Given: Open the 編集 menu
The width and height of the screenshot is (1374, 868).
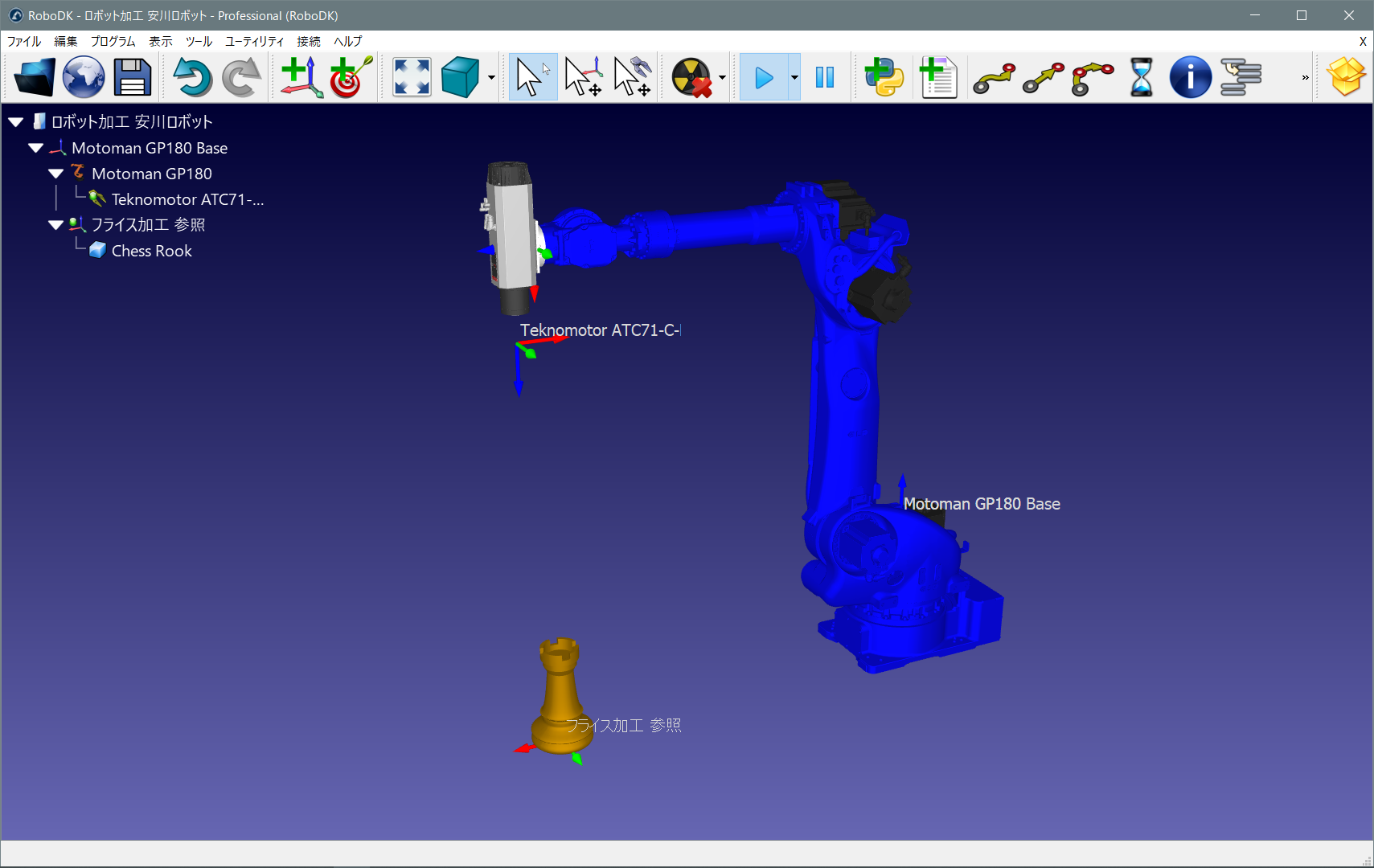Looking at the screenshot, I should (66, 42).
